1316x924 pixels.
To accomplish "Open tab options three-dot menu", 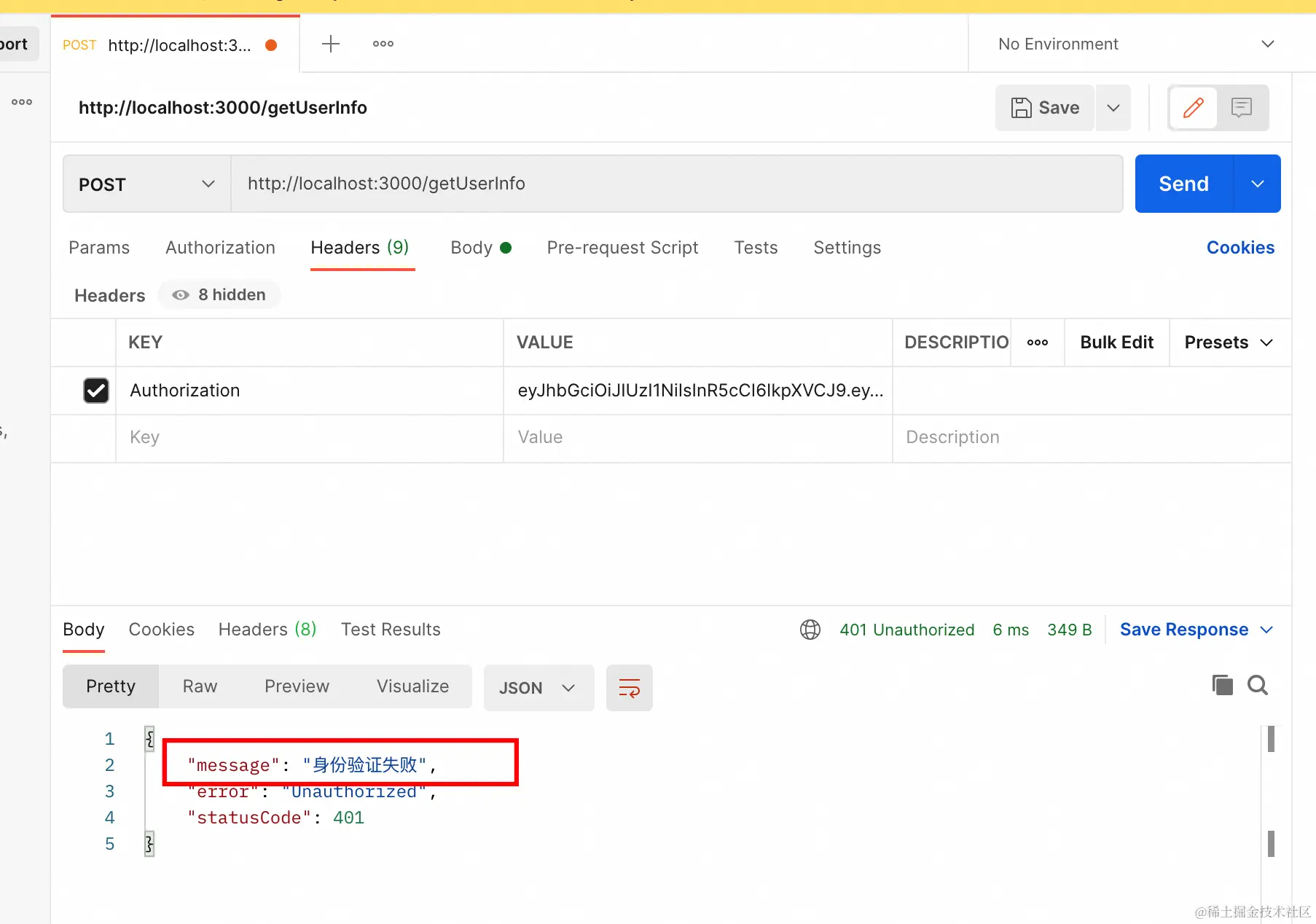I will tap(383, 44).
